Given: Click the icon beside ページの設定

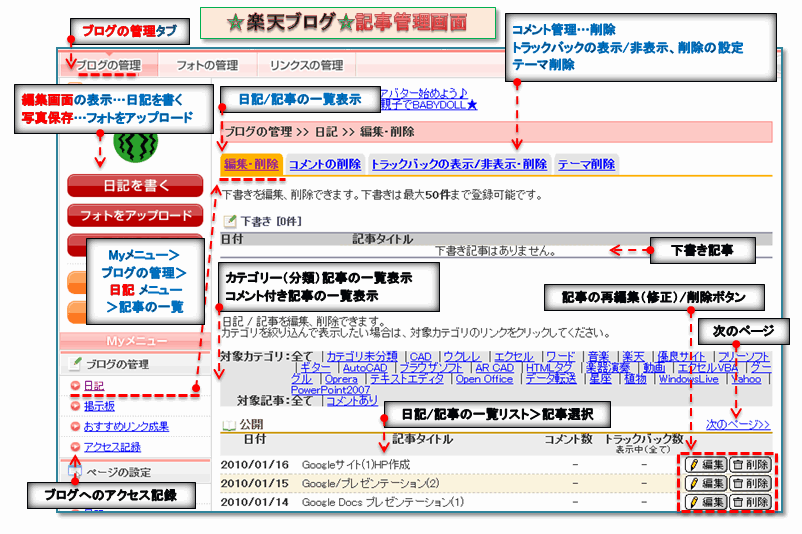Looking at the screenshot, I should [75, 471].
